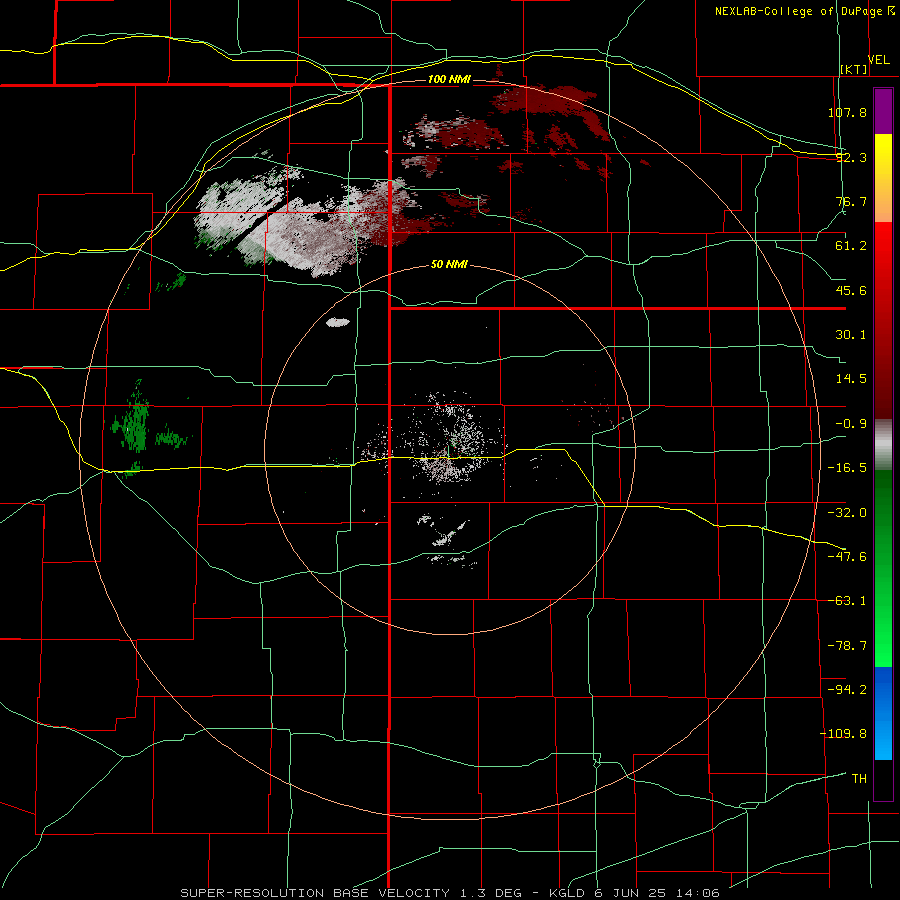Click the SUPER-RESOLUTION BASE VELOCITY caption
This screenshot has width=900, height=900.
point(449,893)
